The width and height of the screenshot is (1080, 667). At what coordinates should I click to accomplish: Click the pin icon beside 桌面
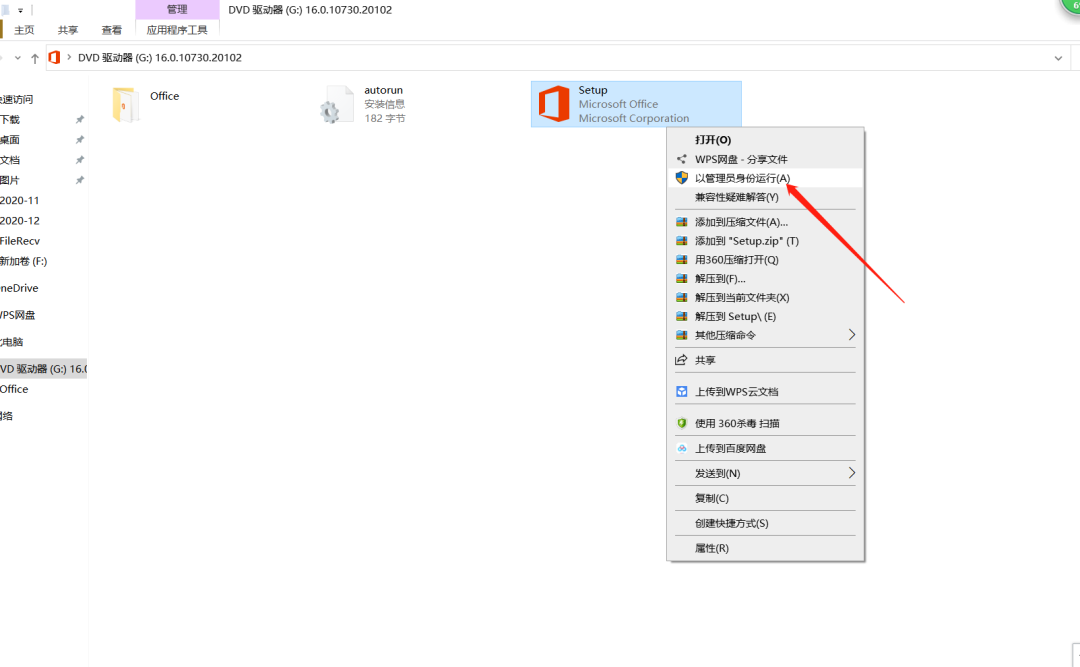click(80, 140)
